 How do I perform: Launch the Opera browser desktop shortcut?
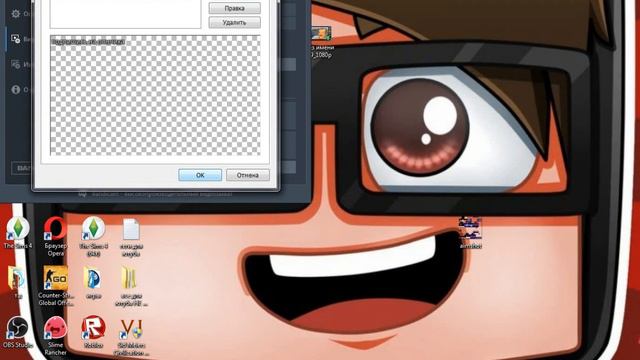pyautogui.click(x=56, y=237)
